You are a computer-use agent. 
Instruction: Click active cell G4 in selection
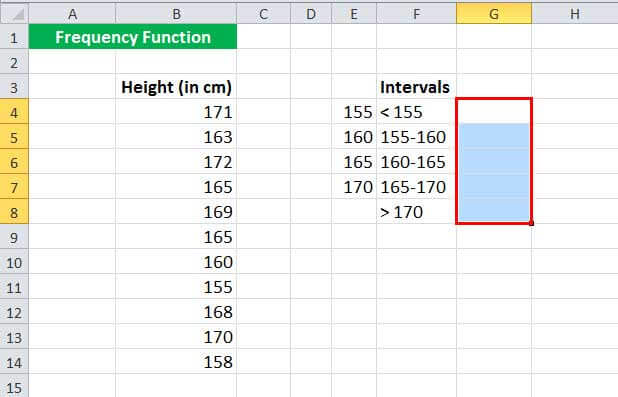(494, 112)
